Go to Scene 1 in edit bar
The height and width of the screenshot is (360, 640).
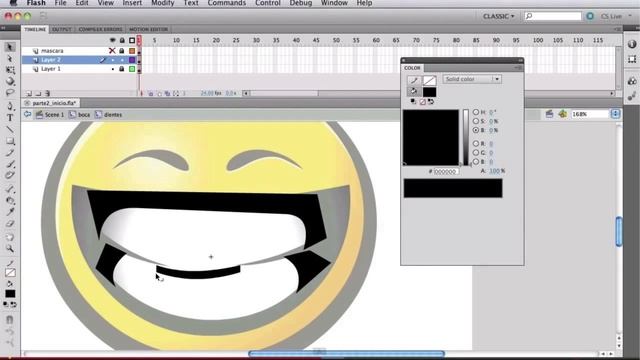point(50,115)
